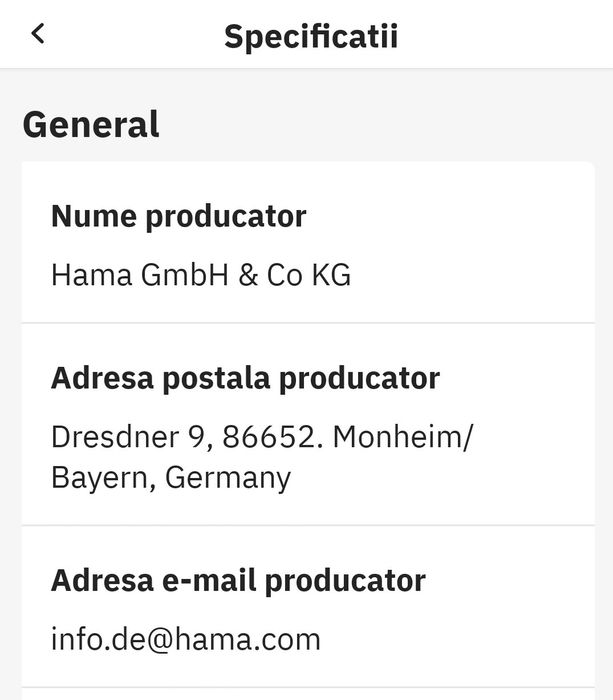Image resolution: width=613 pixels, height=700 pixels.
Task: Tap the Adresa e-mail producator label
Action: pyautogui.click(x=238, y=580)
